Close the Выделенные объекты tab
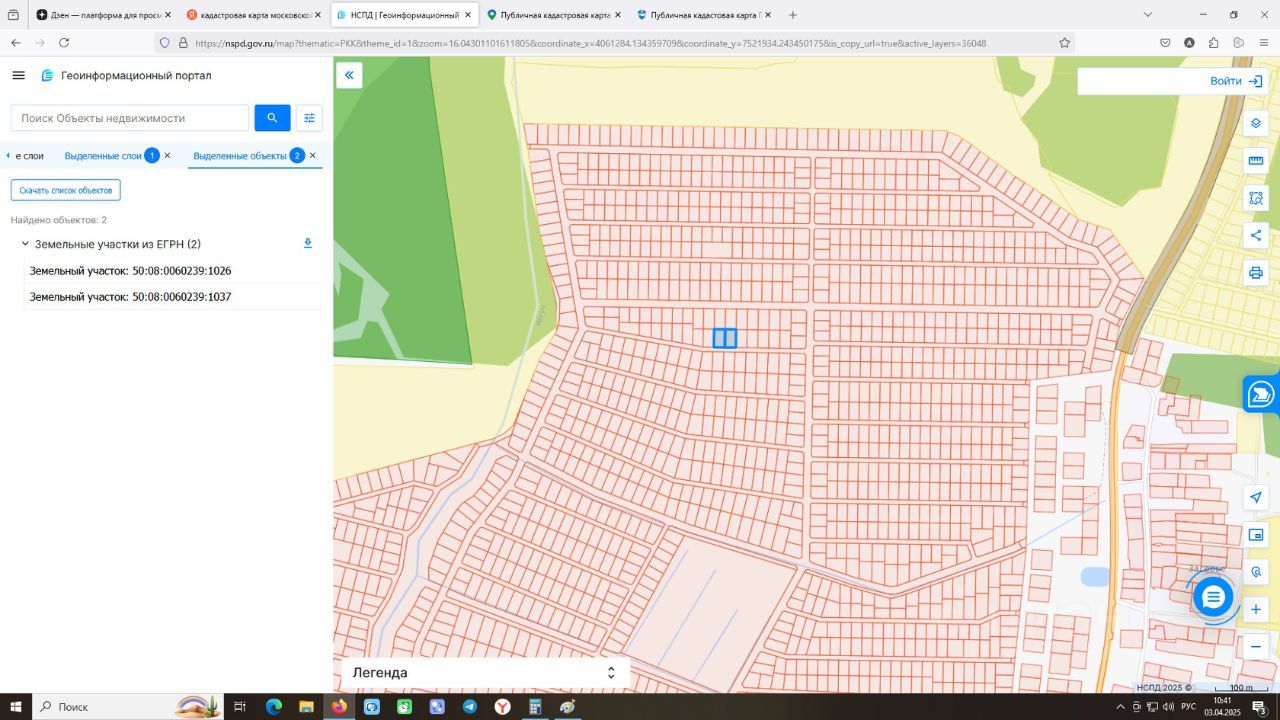 (x=312, y=156)
